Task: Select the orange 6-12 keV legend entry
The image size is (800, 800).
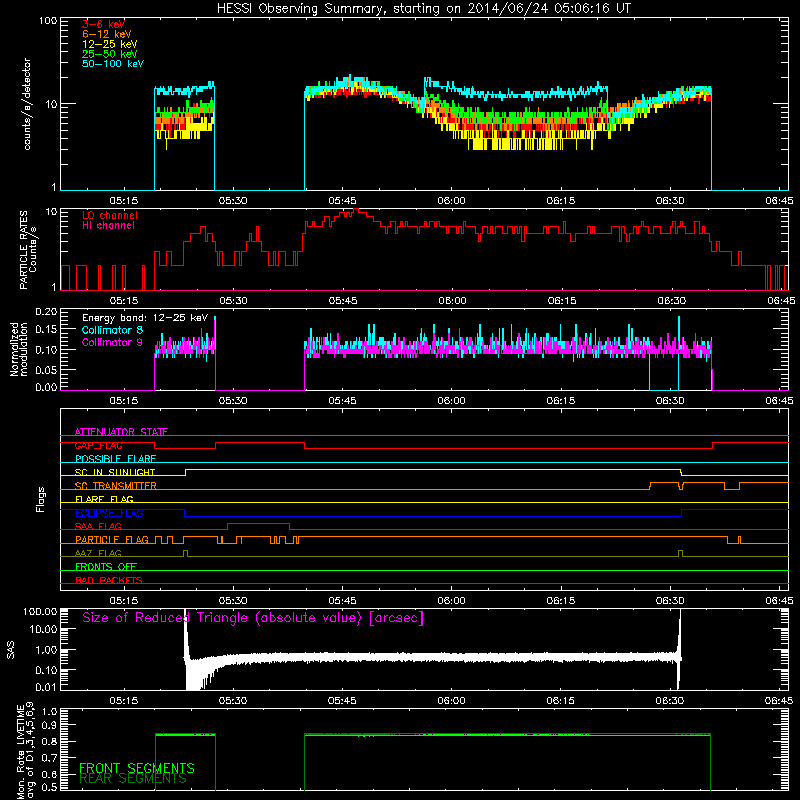Action: [x=106, y=34]
